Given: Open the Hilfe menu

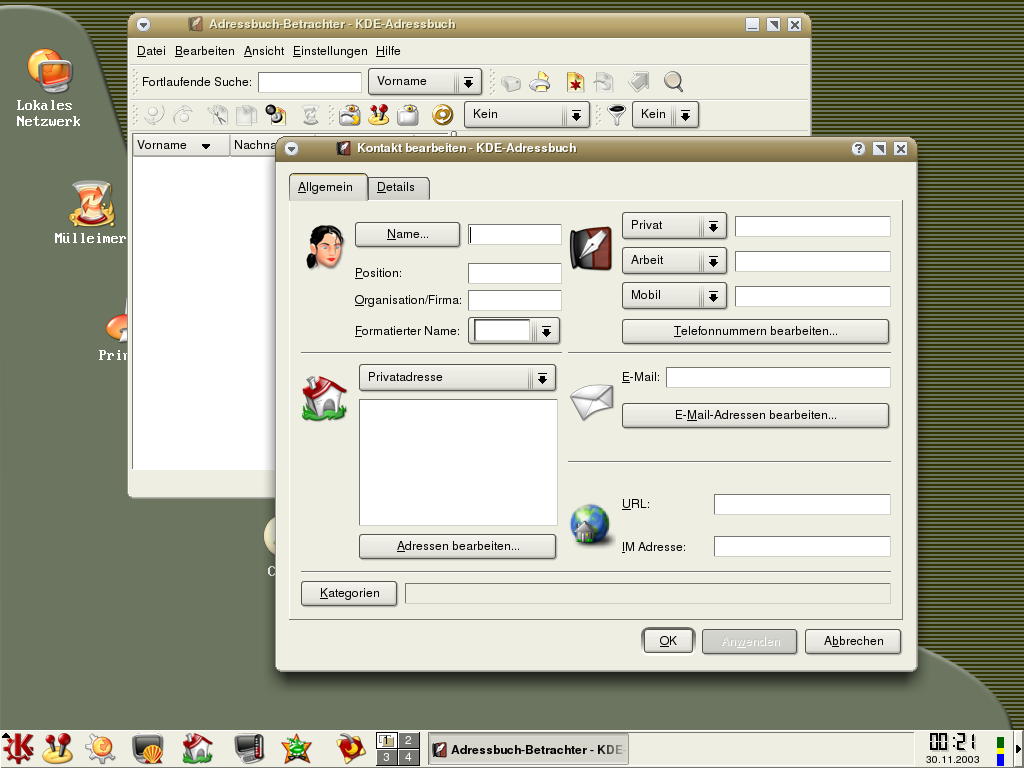Looking at the screenshot, I should (388, 51).
